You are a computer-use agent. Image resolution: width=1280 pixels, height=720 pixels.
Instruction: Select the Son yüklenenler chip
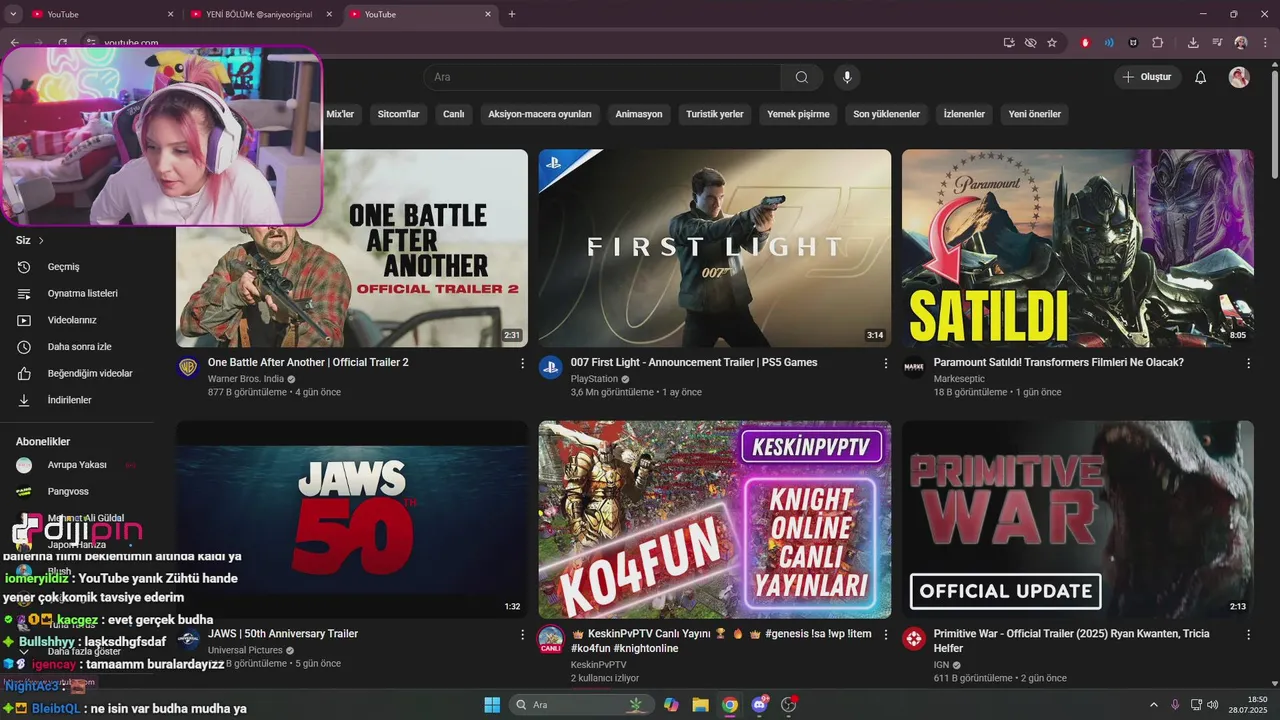[x=886, y=114]
